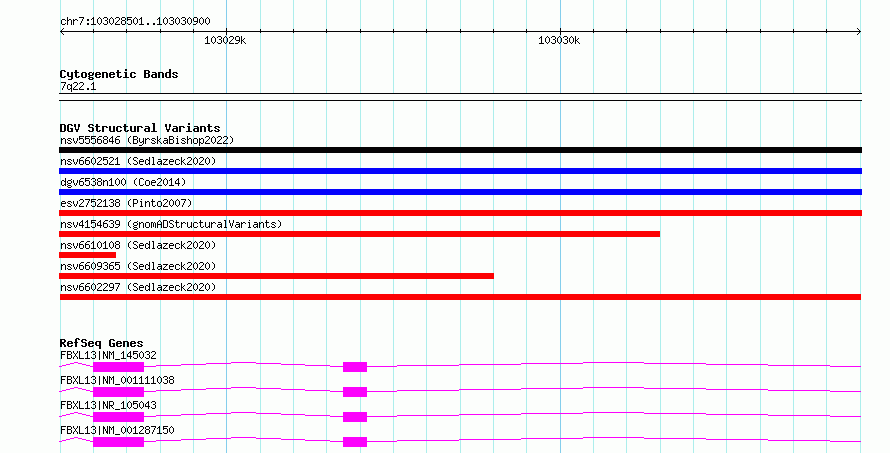The width and height of the screenshot is (890, 453).
Task: Click the blue bar of nsv6602521
Action: (460, 171)
